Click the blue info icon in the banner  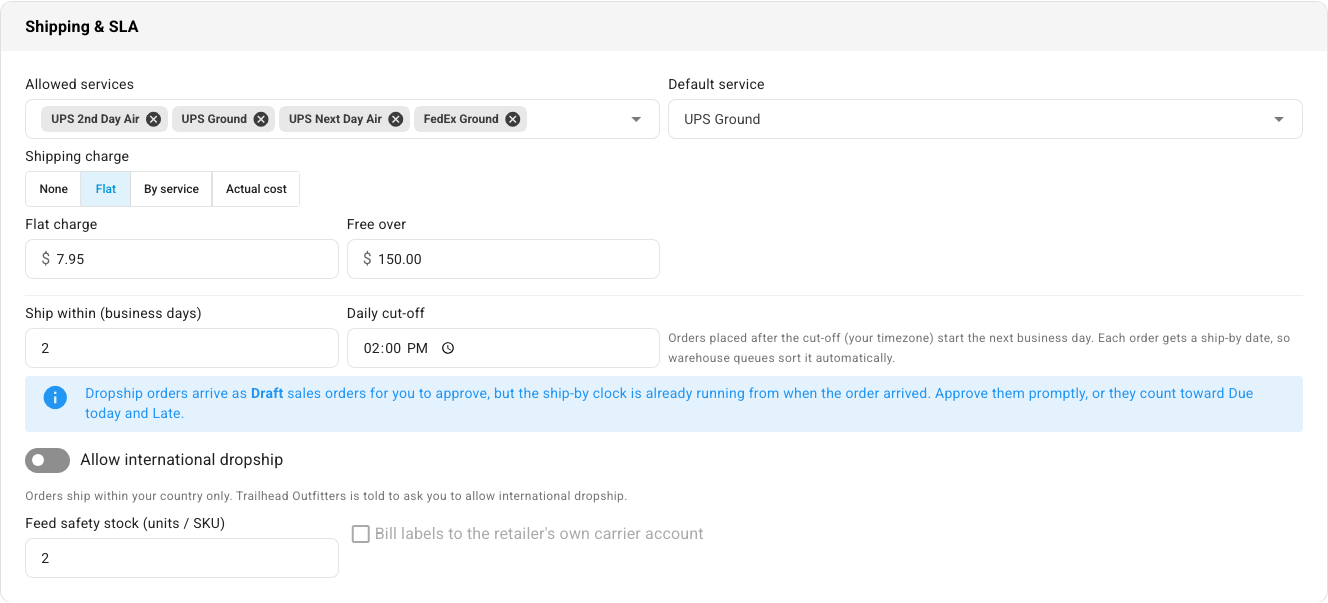(55, 398)
